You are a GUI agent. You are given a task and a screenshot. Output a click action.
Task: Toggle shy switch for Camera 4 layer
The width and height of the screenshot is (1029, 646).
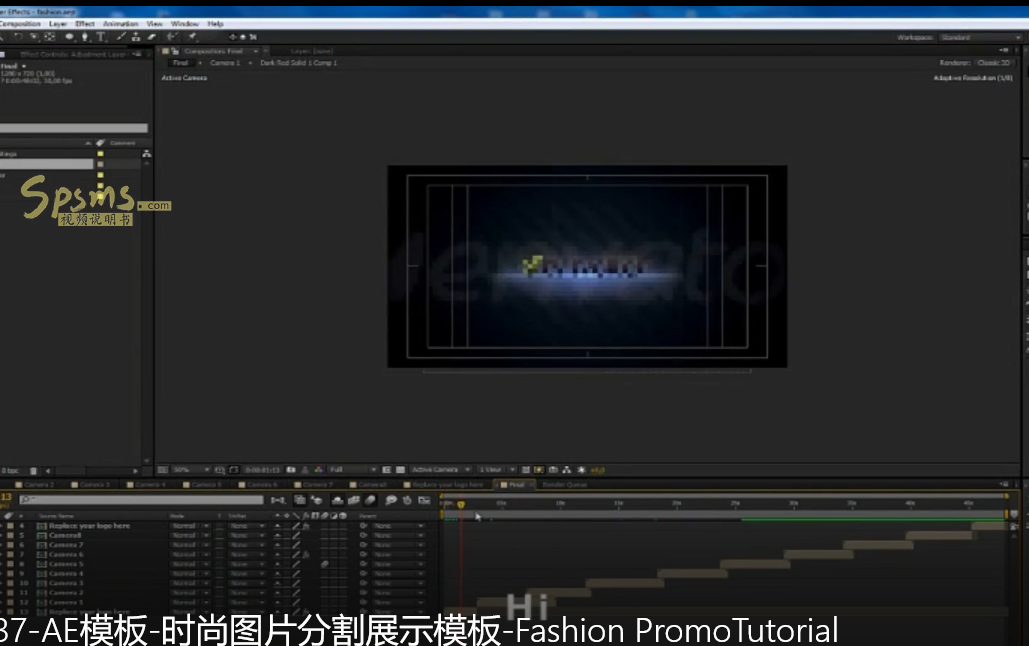coord(277,573)
